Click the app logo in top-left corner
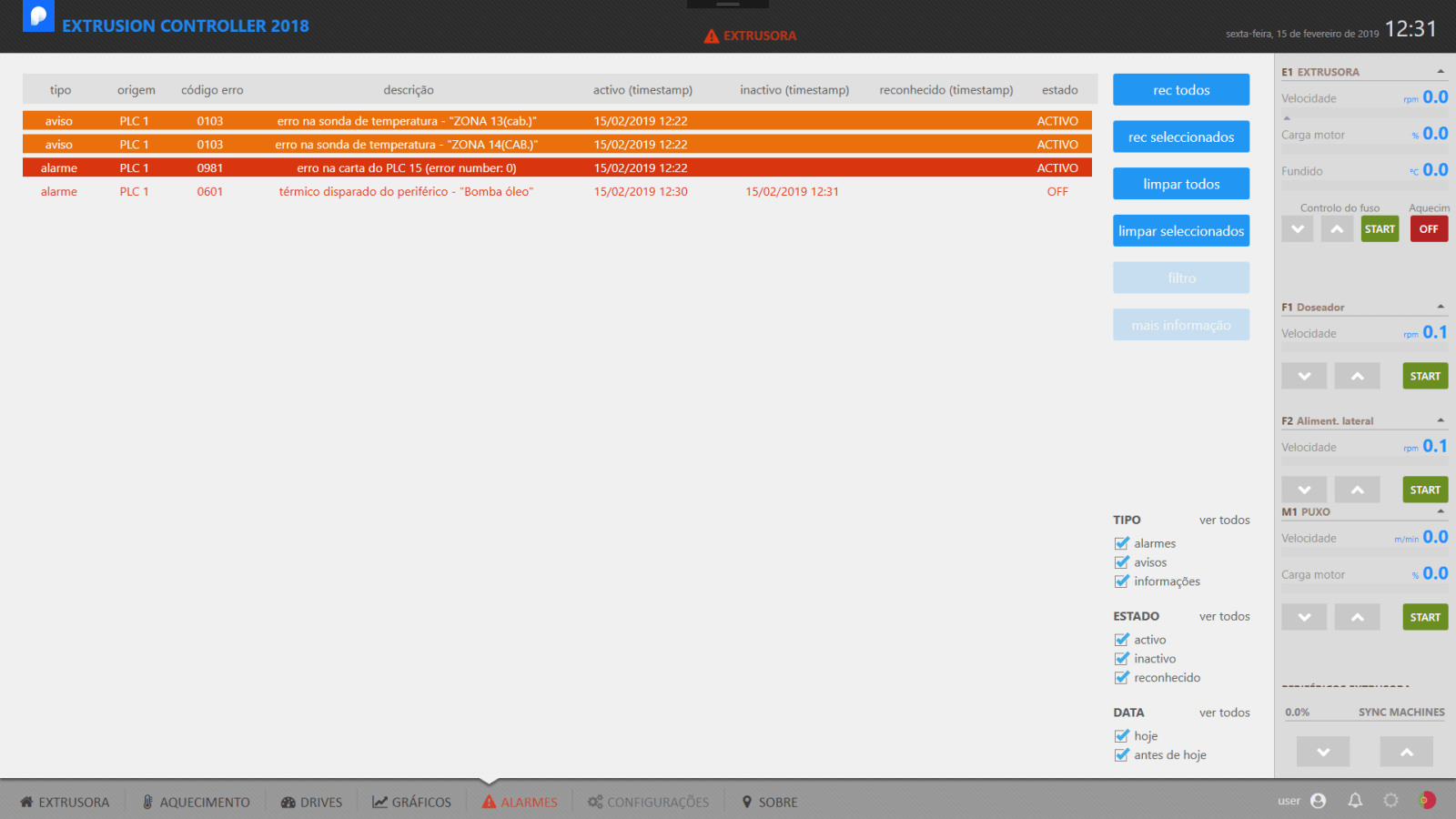Image resolution: width=1456 pixels, height=819 pixels. click(38, 16)
